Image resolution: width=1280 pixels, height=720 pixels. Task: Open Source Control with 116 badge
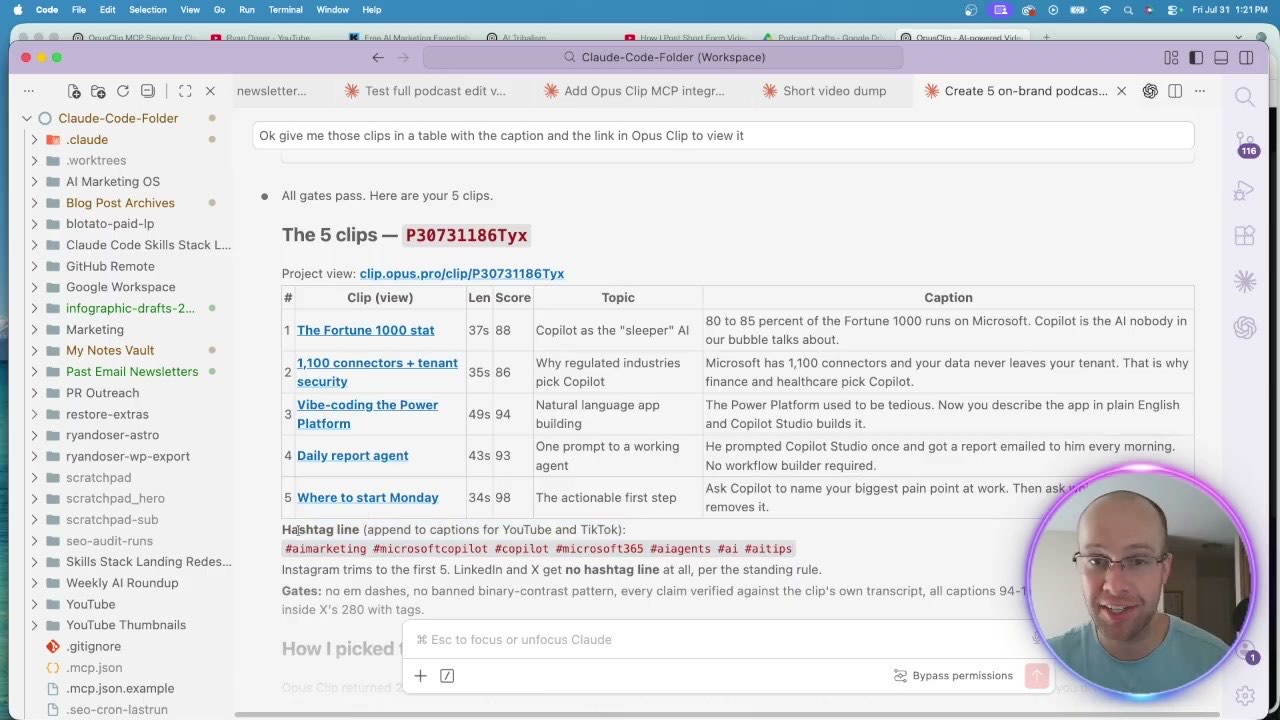point(1245,144)
